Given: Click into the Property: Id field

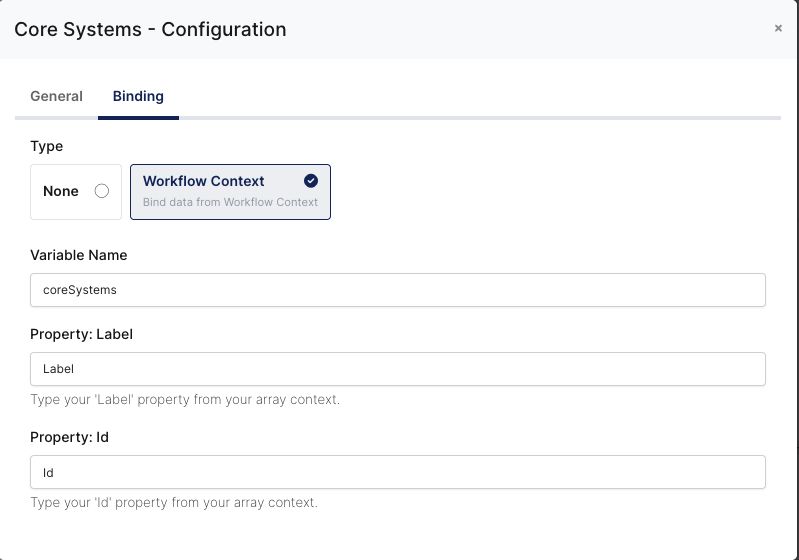Looking at the screenshot, I should pyautogui.click(x=398, y=472).
